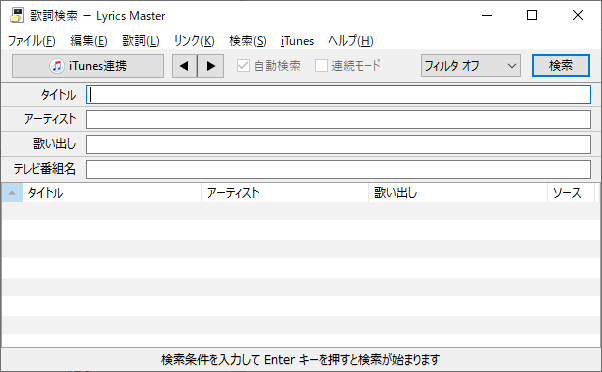Click the sort arrow column header
Viewport: 602px width, 372px height.
pos(12,193)
